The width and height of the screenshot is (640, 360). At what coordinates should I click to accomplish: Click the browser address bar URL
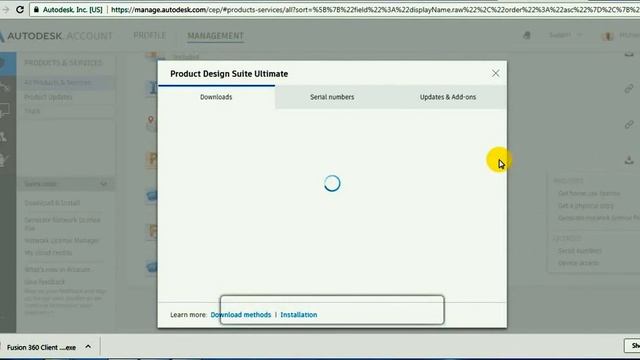tap(373, 9)
